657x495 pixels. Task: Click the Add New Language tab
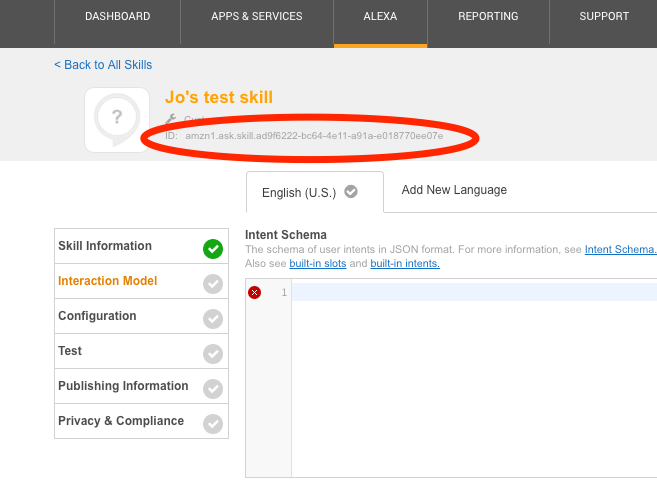point(454,190)
